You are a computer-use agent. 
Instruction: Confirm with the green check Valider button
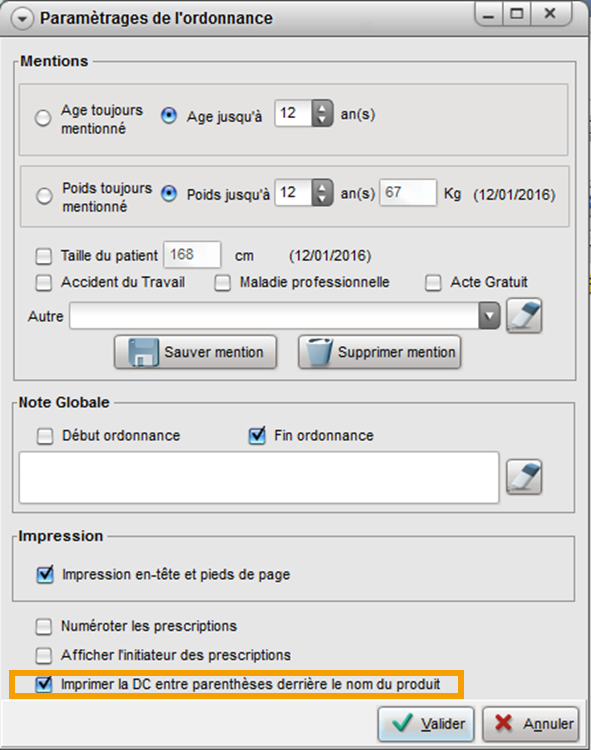pyautogui.click(x=426, y=723)
